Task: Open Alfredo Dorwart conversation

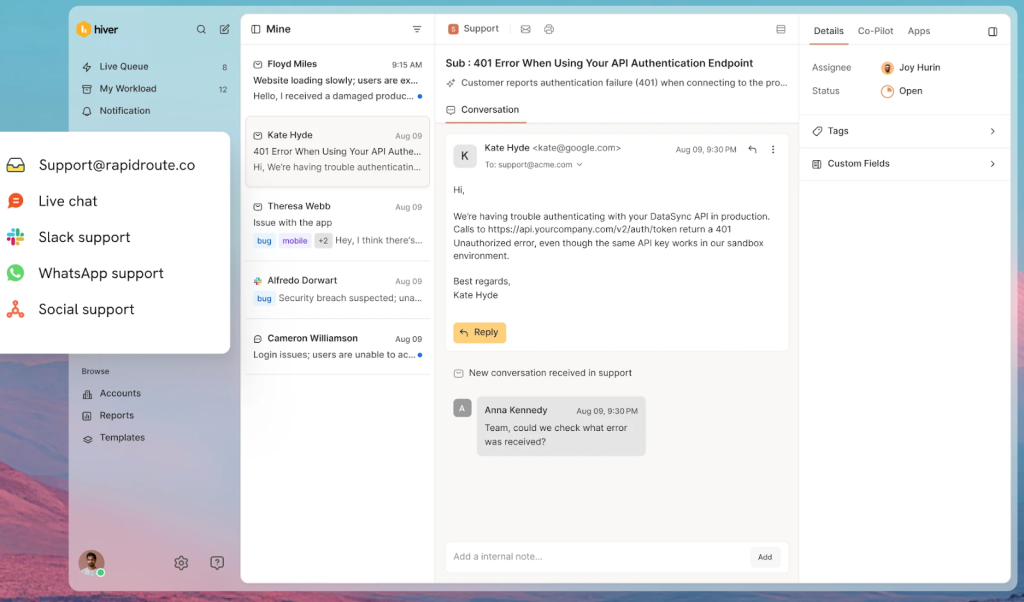Action: (338, 289)
